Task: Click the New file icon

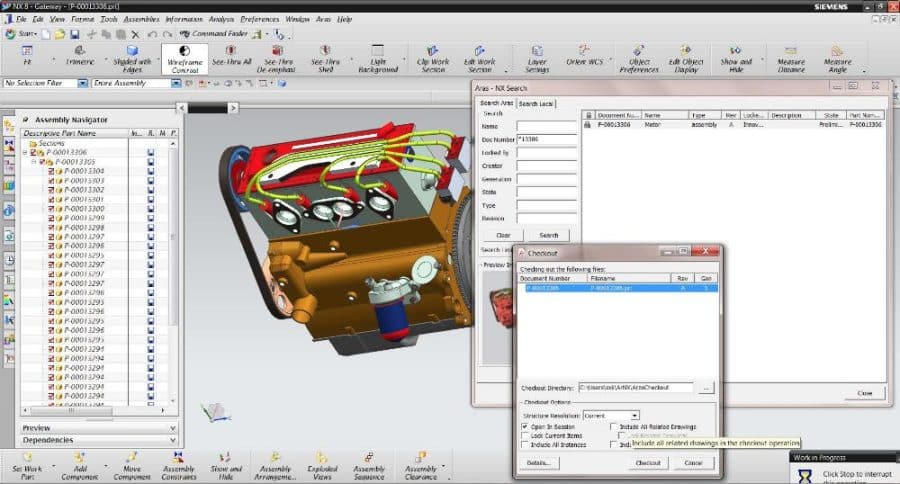Action: pyautogui.click(x=46, y=34)
